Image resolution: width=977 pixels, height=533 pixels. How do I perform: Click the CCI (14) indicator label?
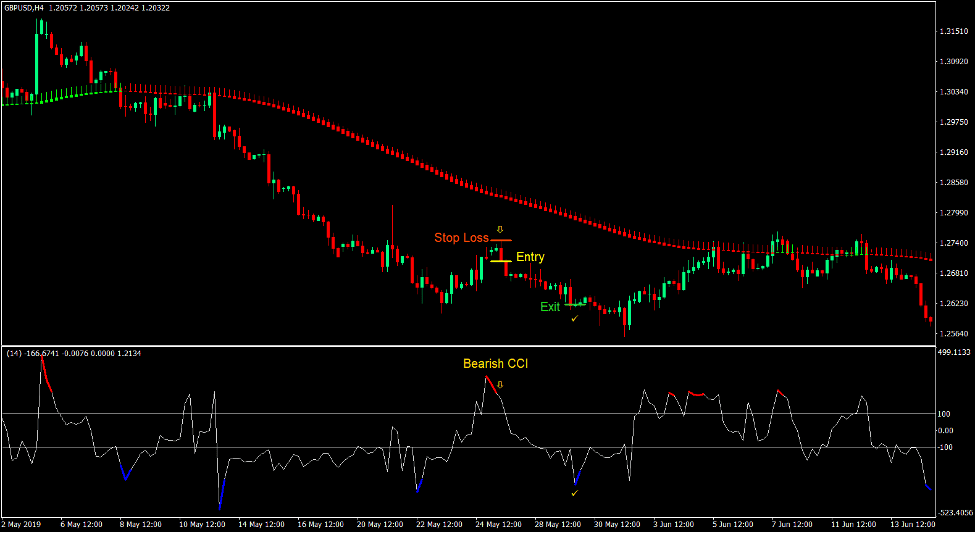tap(16, 353)
